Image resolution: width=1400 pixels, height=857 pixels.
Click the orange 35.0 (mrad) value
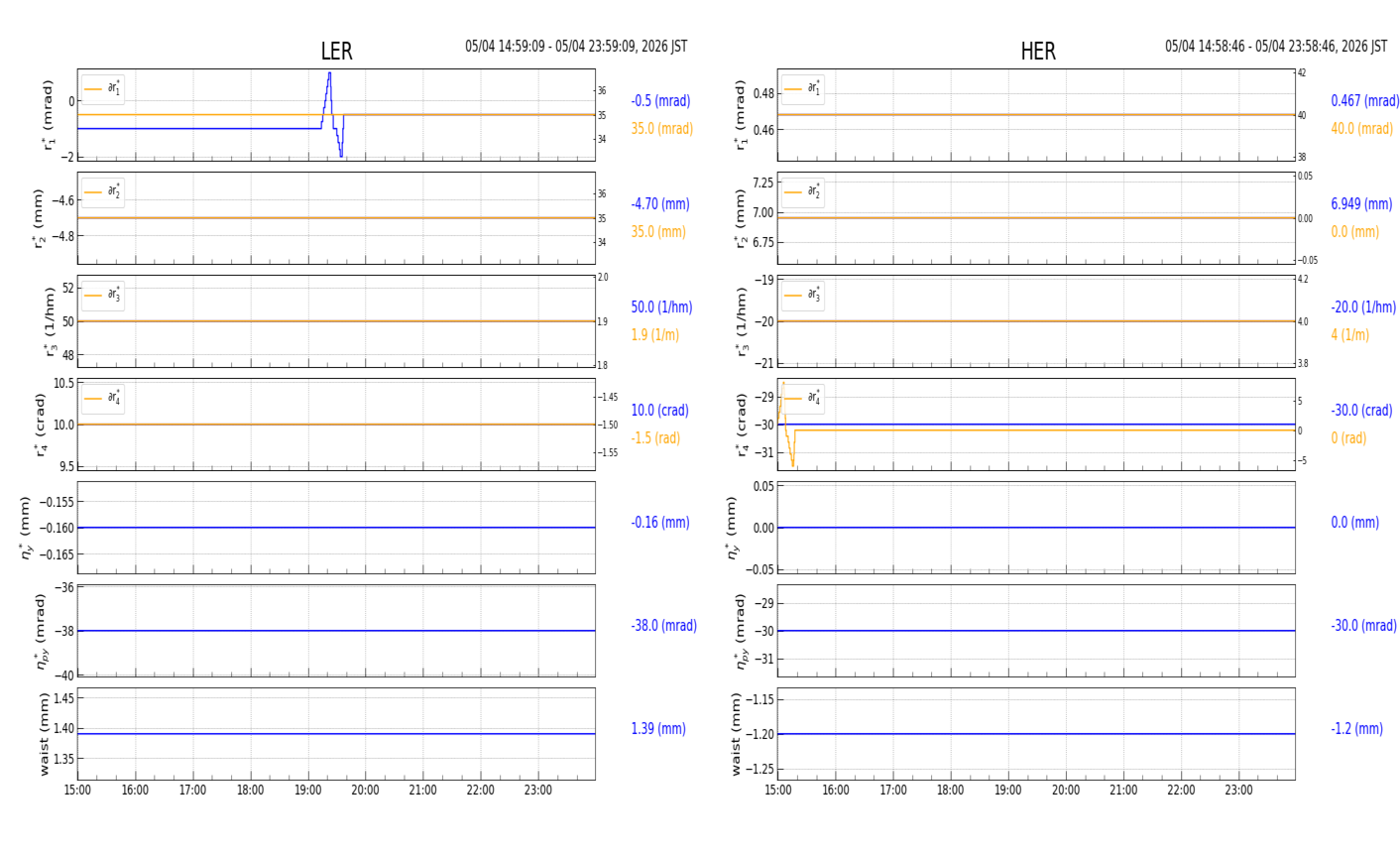tap(662, 129)
